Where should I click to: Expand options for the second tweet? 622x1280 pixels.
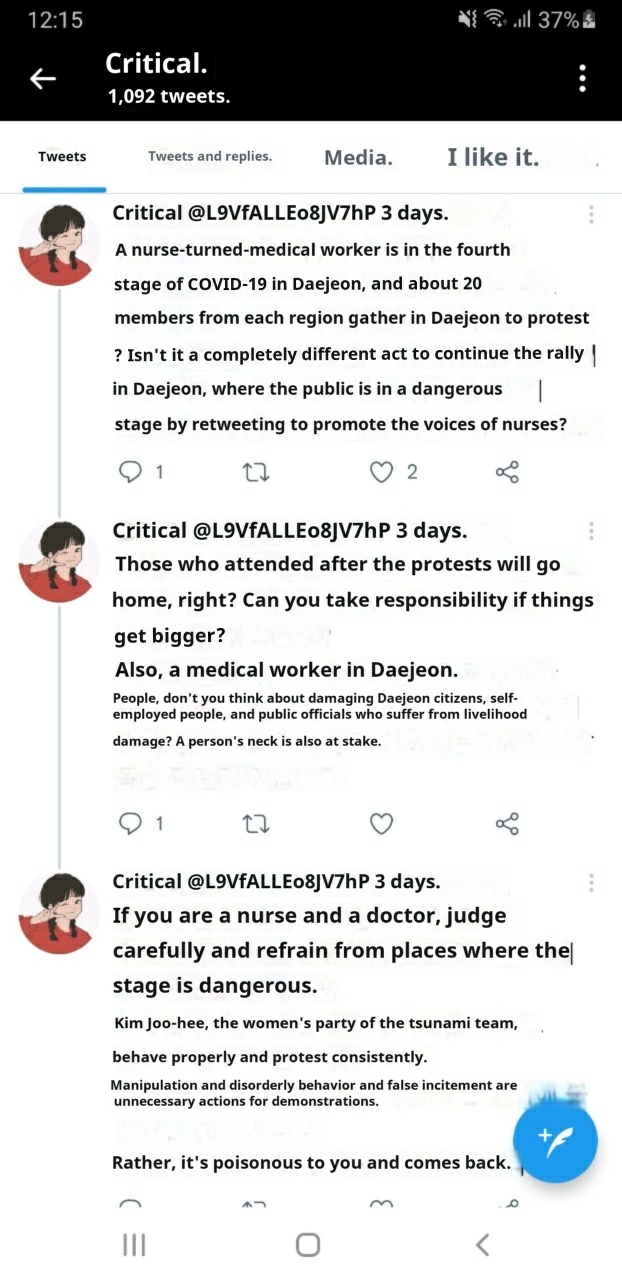(591, 531)
